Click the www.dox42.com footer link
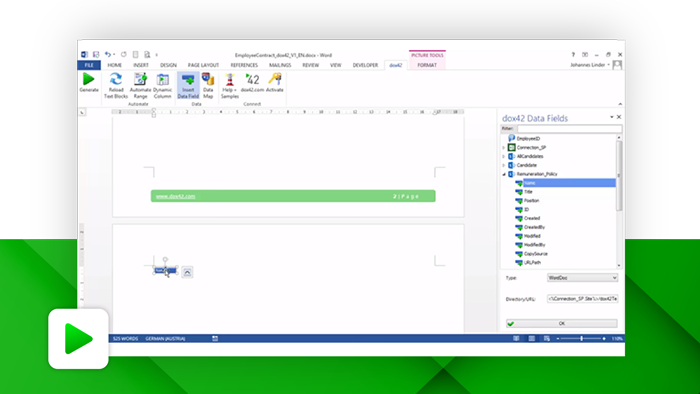The height and width of the screenshot is (394, 700). coord(175,196)
